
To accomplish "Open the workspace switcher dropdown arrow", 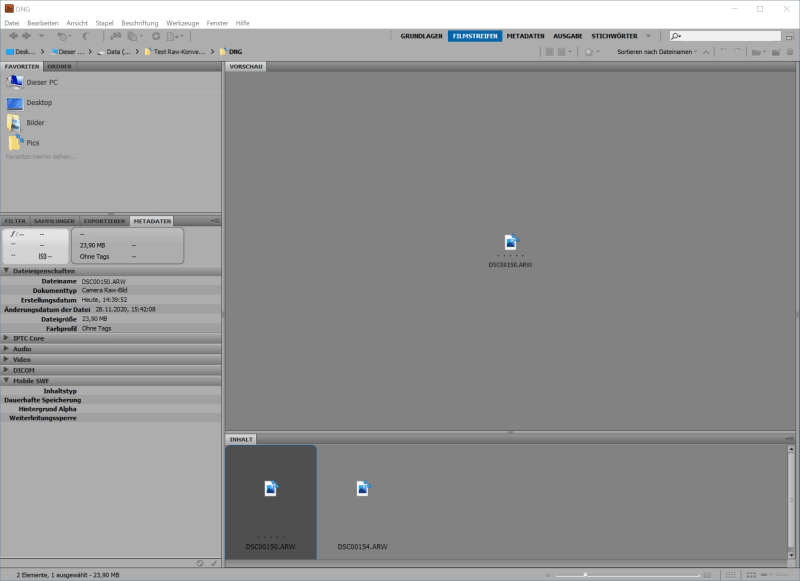I will pyautogui.click(x=648, y=36).
